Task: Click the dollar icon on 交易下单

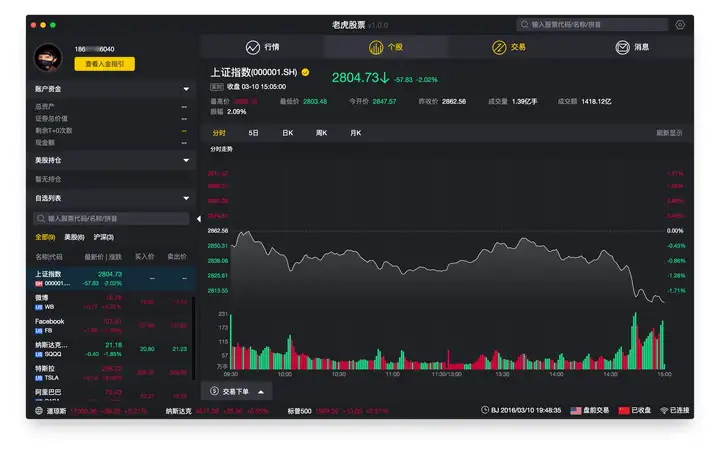Action: coord(214,391)
